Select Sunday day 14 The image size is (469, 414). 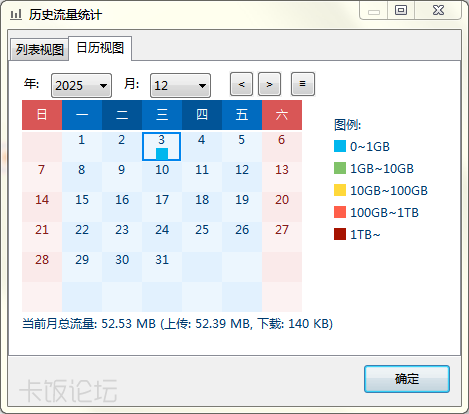[x=42, y=207]
